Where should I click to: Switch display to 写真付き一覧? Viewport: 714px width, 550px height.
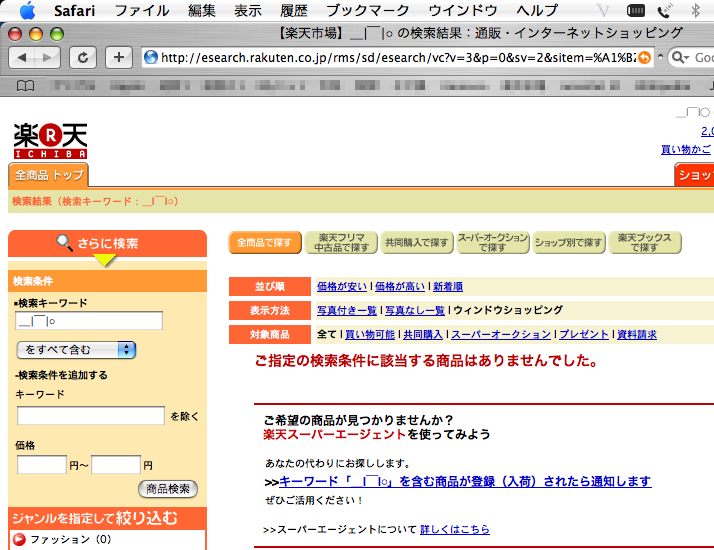[347, 311]
